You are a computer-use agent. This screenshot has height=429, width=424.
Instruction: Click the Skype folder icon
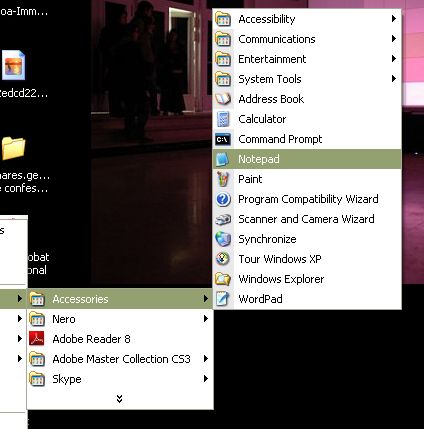37,379
